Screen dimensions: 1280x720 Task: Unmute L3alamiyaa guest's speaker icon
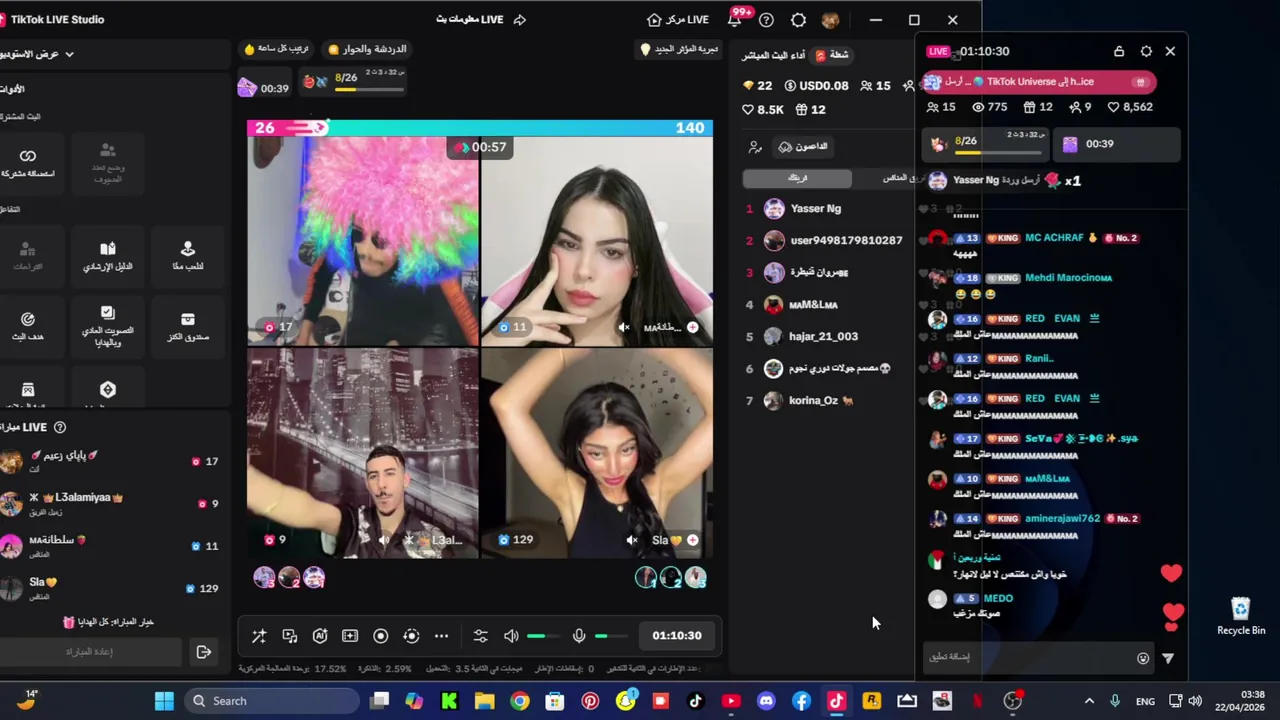[384, 540]
